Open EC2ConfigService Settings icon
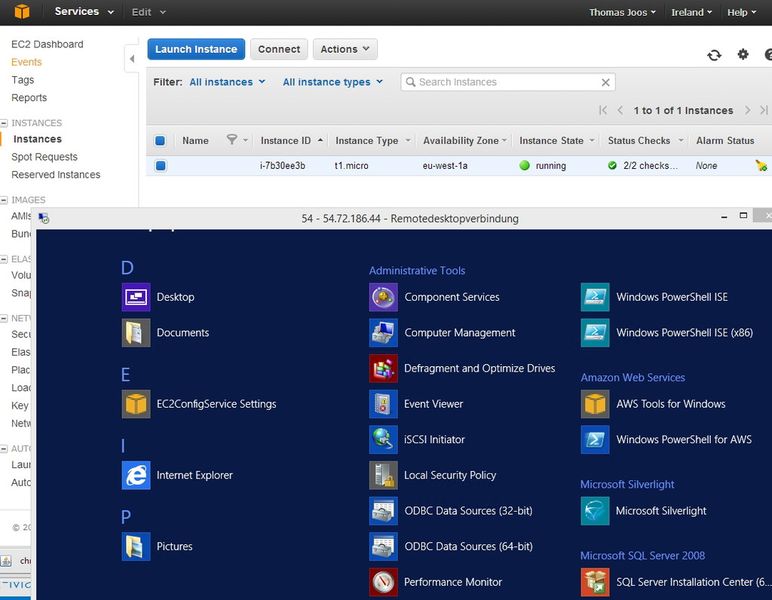 (x=136, y=404)
